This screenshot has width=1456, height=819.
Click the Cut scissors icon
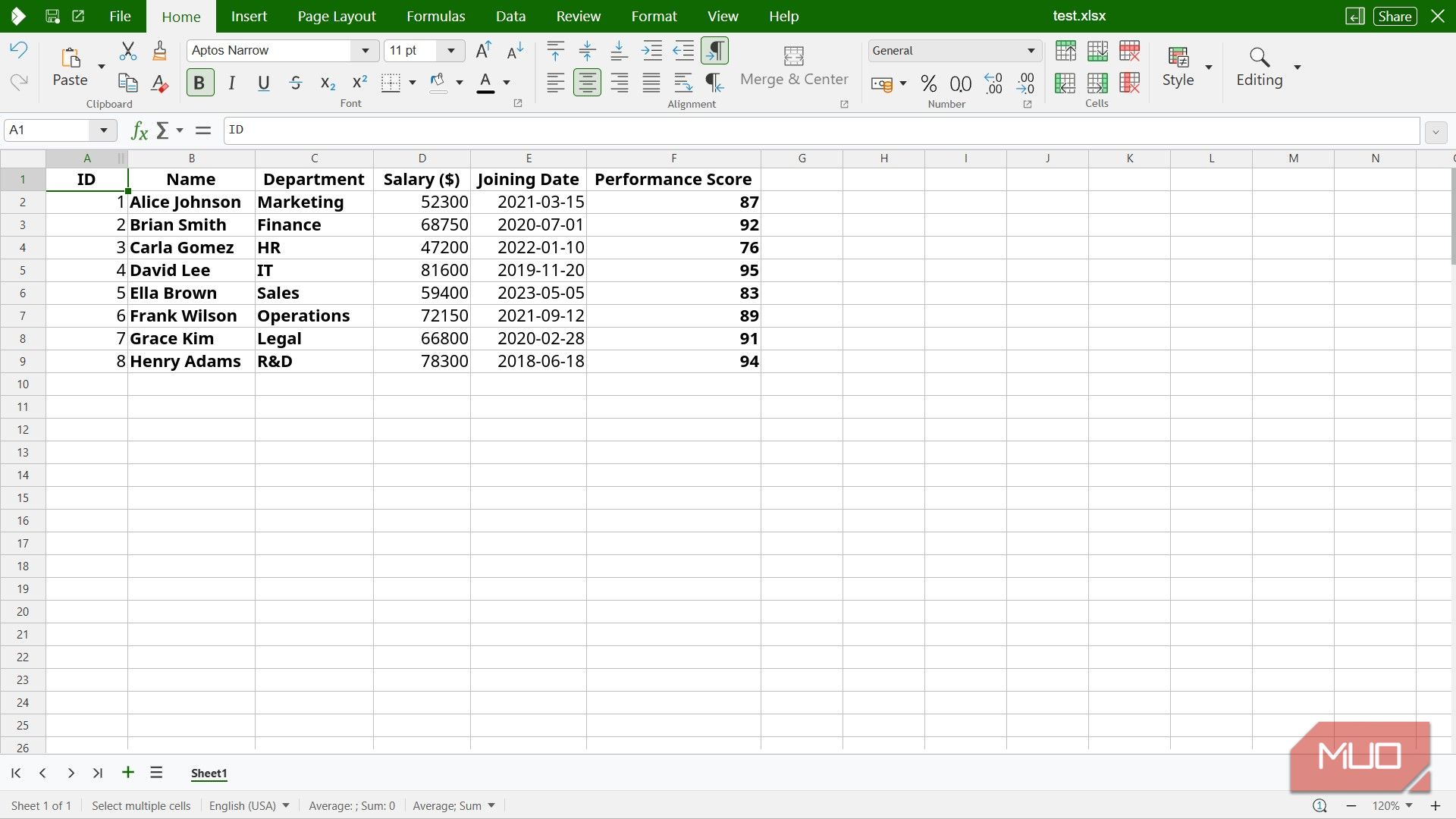click(127, 51)
